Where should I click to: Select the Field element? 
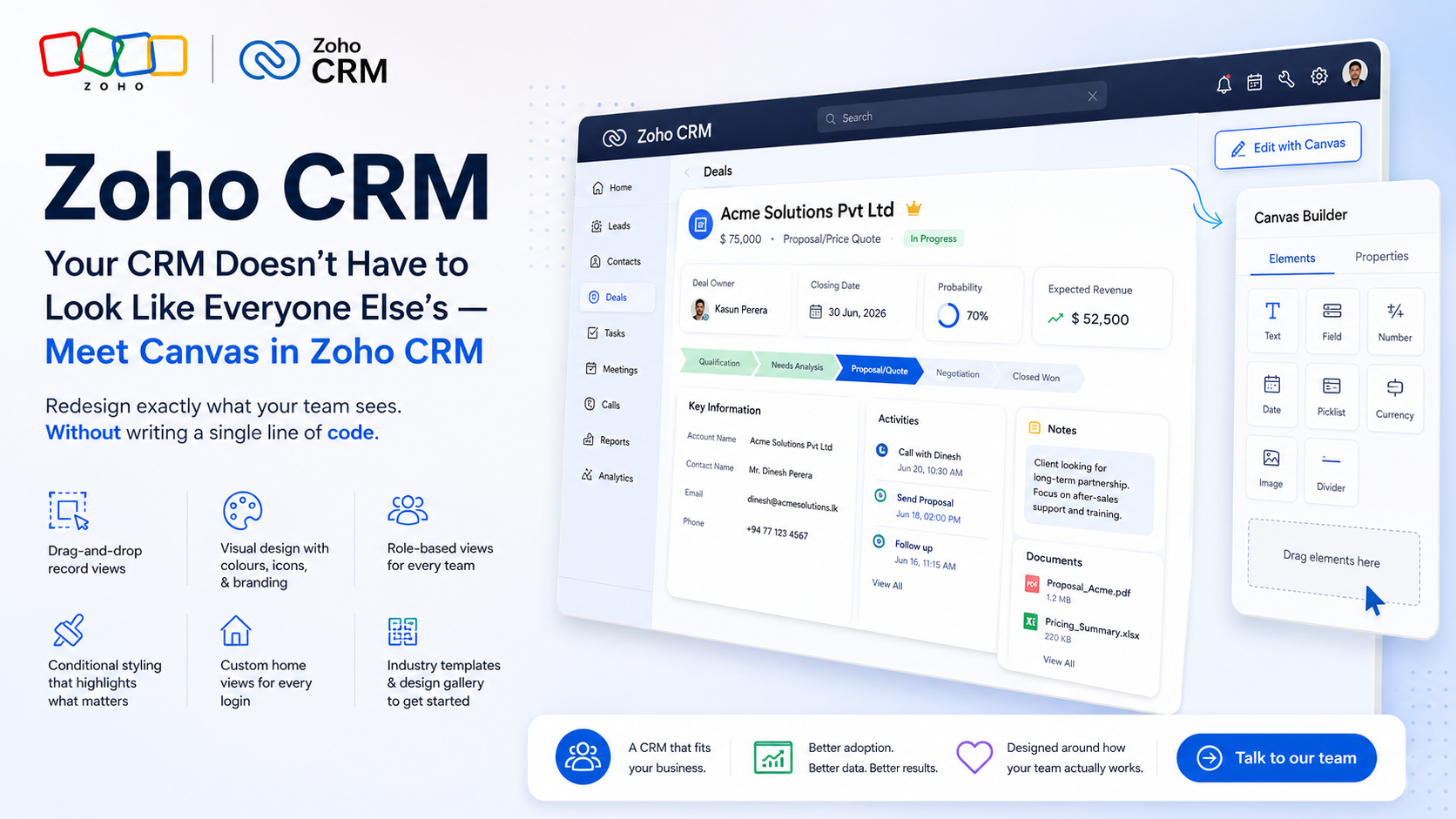[x=1331, y=322]
